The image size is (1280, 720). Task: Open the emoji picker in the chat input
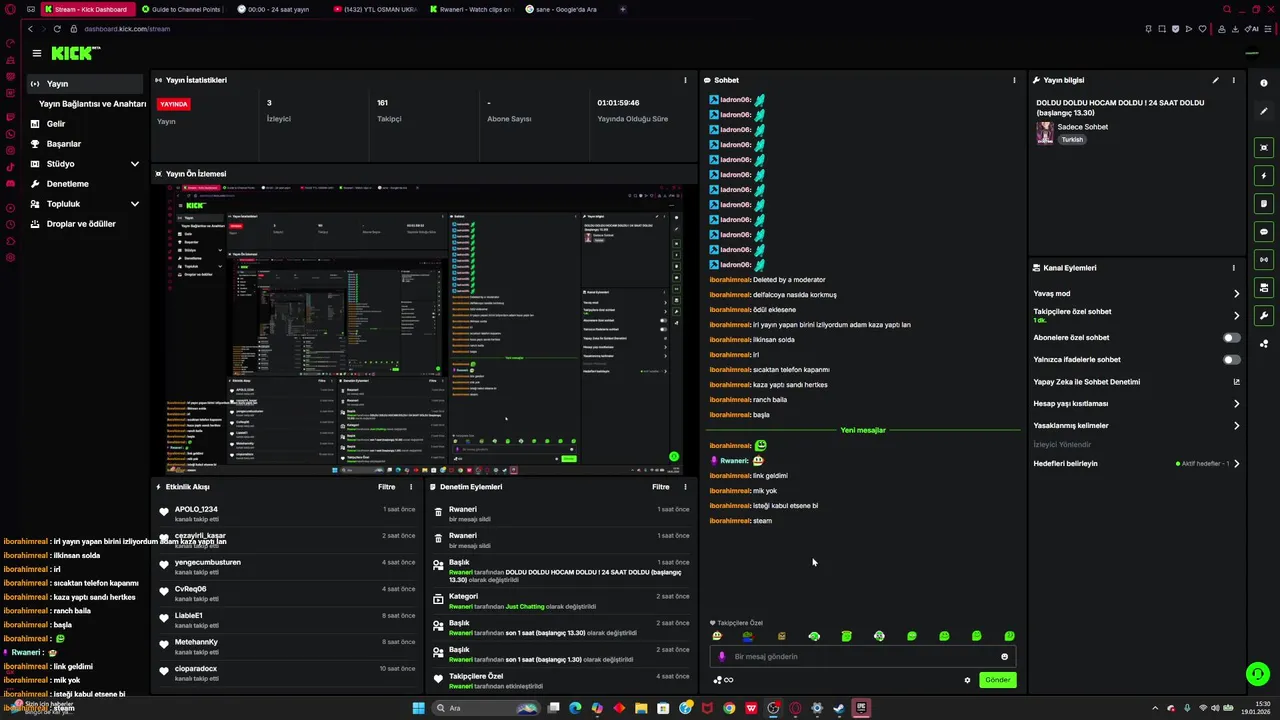click(x=1004, y=657)
